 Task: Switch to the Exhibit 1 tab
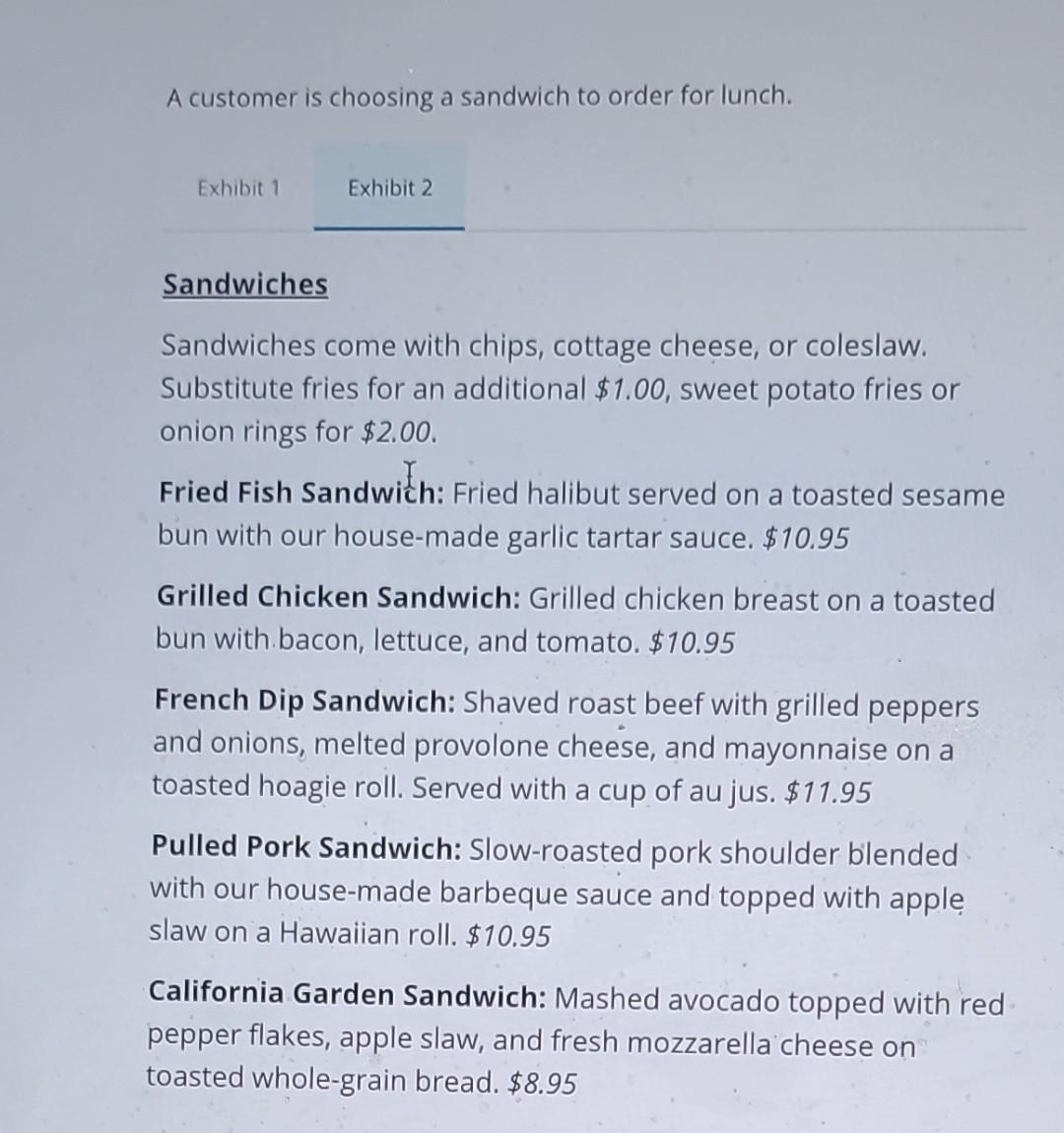pyautogui.click(x=239, y=187)
